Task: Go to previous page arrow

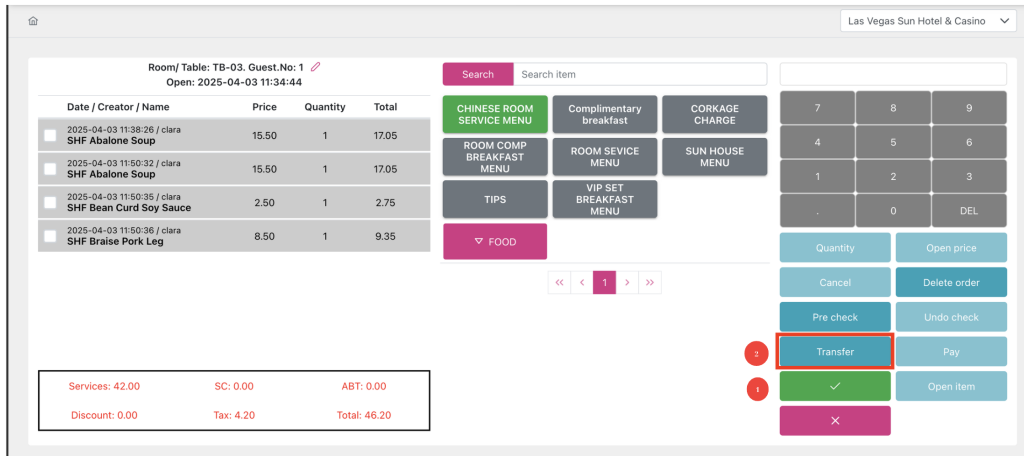Action: point(582,283)
